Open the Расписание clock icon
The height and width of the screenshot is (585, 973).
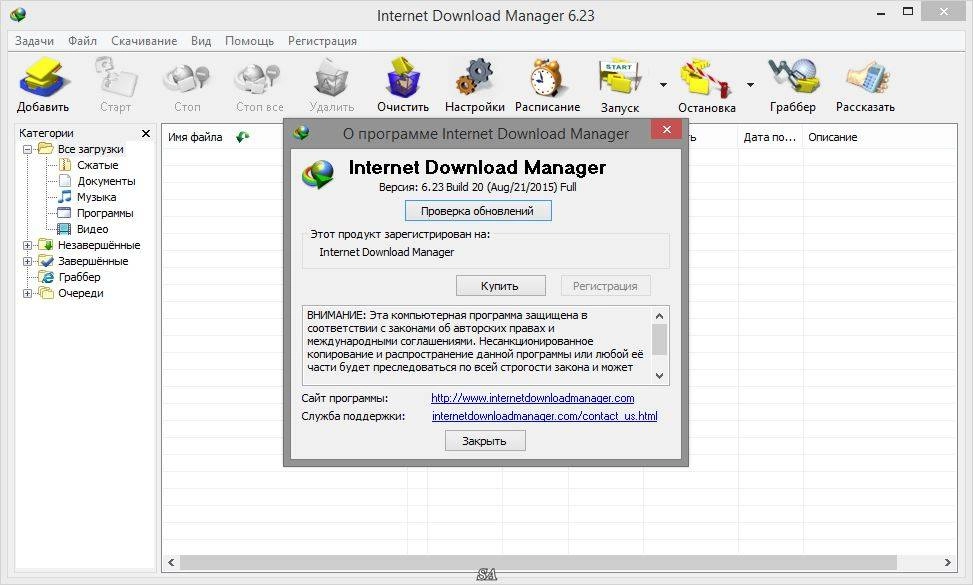tap(547, 78)
